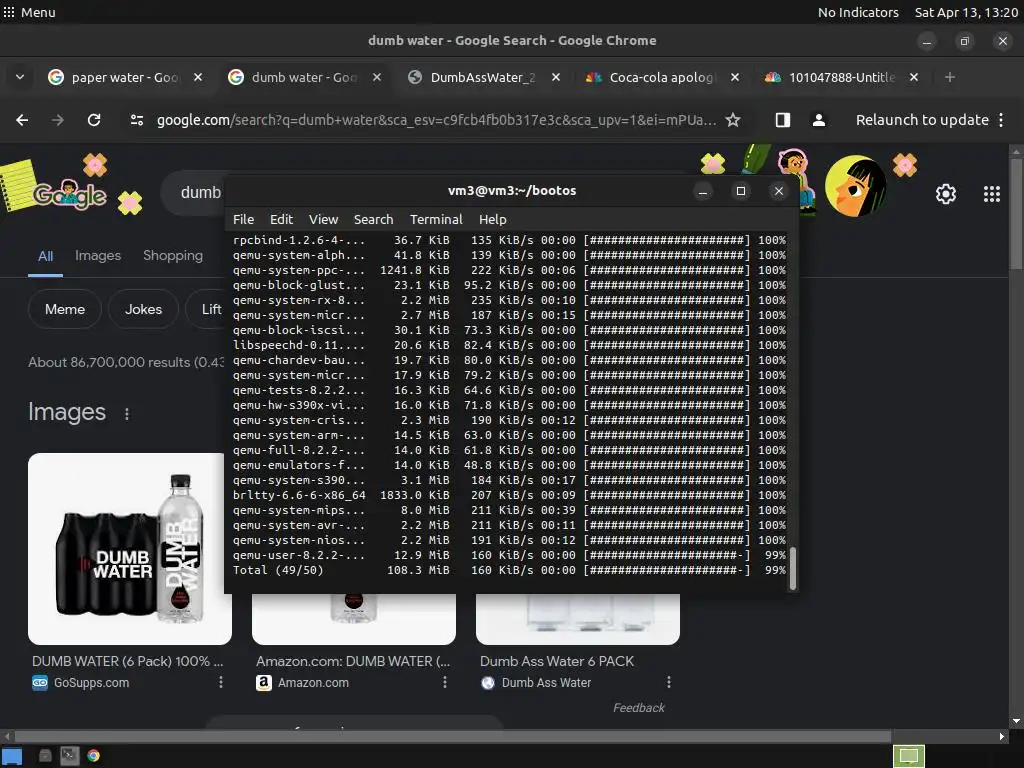Open a new Chrome tab
The width and height of the screenshot is (1024, 768).
coord(950,77)
